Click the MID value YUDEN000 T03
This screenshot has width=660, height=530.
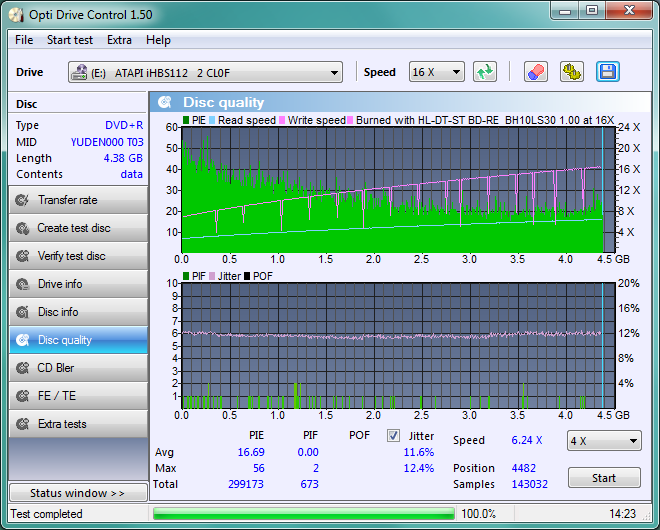(107, 142)
